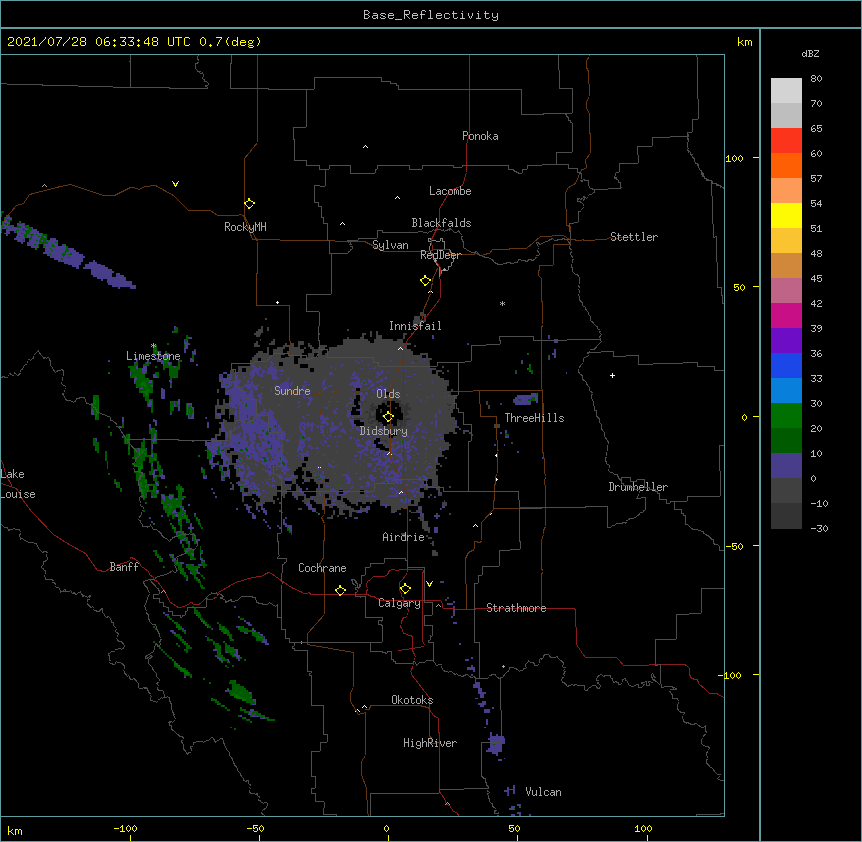
Task: Click the yellow radar marker near Olds
Action: tap(388, 417)
